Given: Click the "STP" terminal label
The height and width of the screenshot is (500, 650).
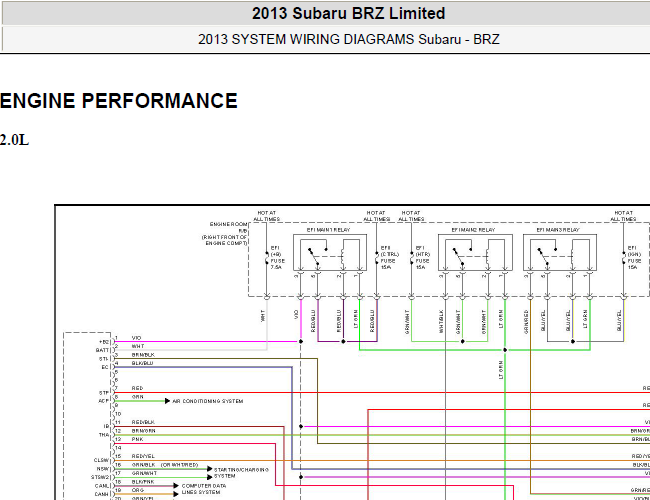Looking at the screenshot, I should (x=104, y=393).
